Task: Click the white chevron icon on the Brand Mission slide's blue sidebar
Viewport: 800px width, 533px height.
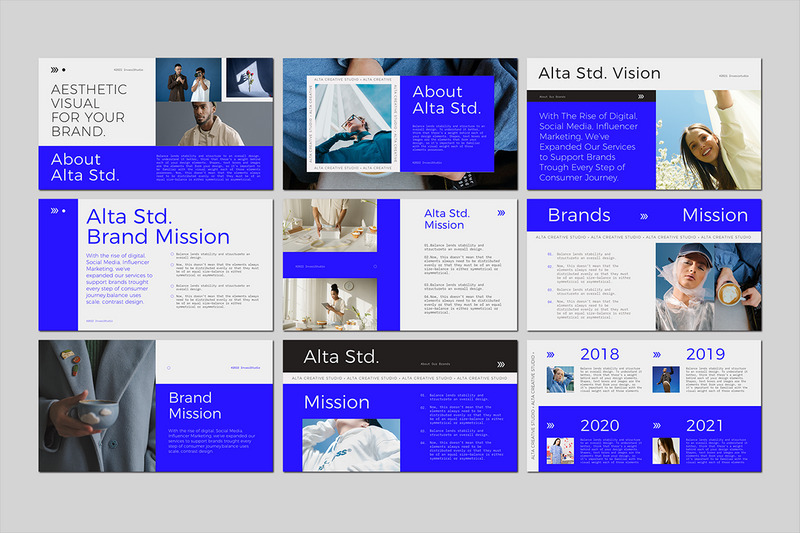Action: [x=54, y=211]
